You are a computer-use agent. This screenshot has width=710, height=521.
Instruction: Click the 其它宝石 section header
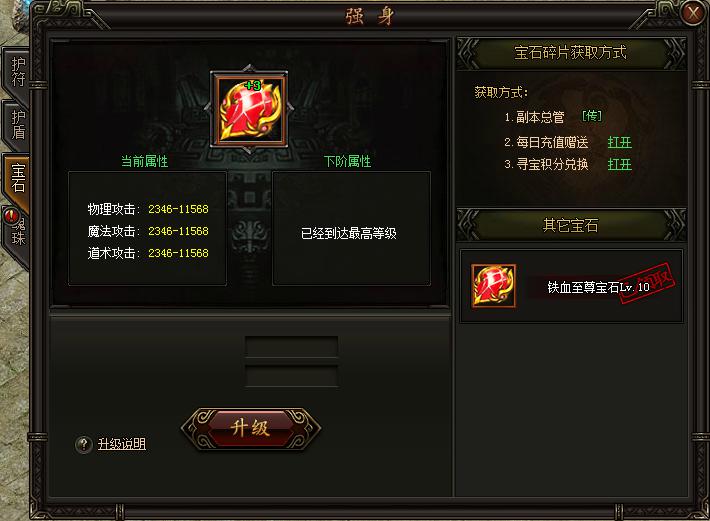pos(571,225)
